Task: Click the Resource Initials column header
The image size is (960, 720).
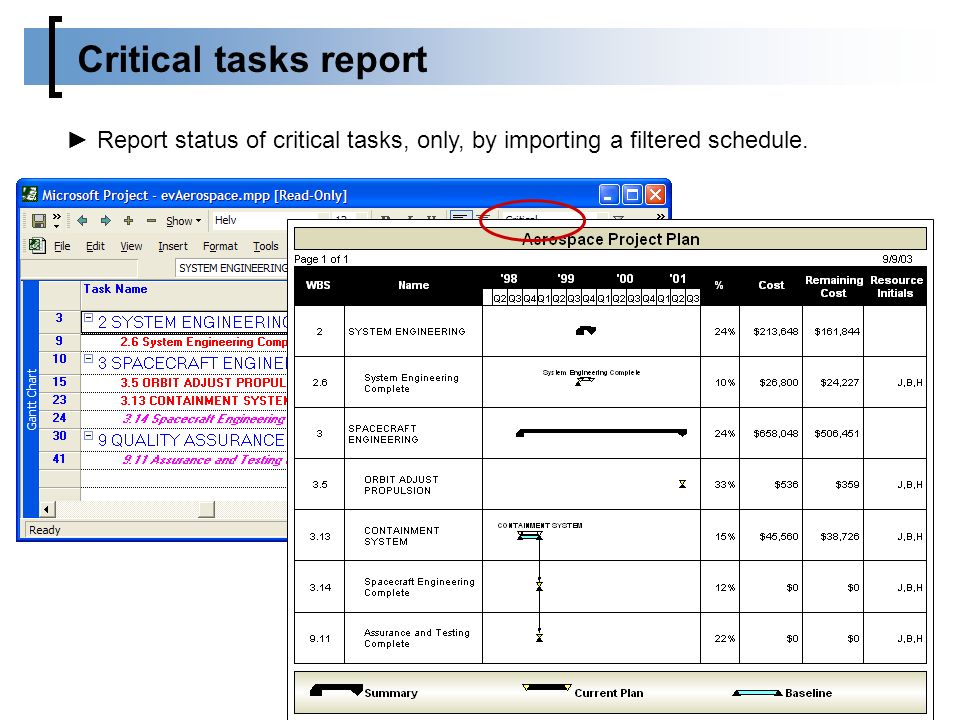Action: tap(896, 287)
